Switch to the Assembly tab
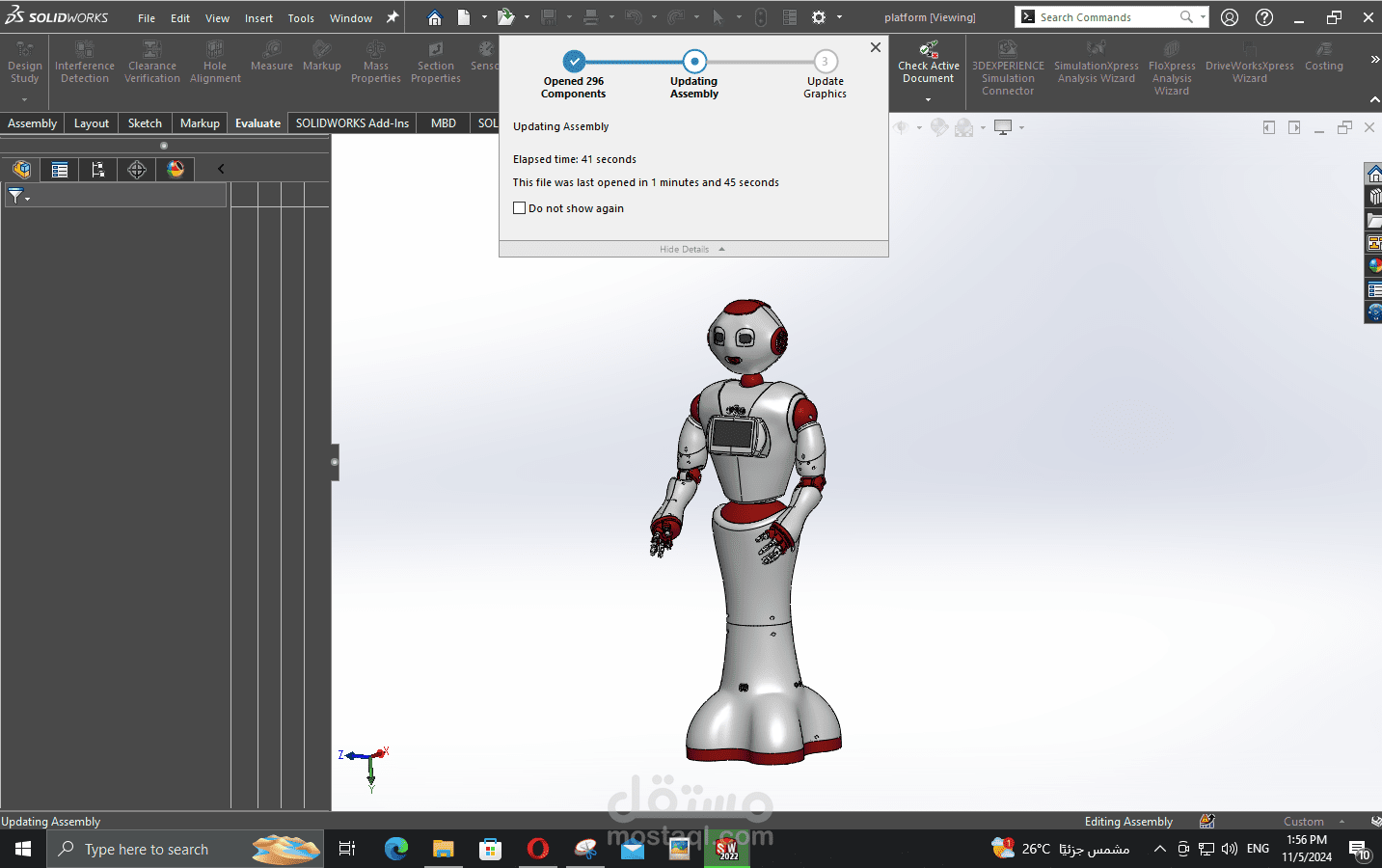The width and height of the screenshot is (1382, 868). pos(33,123)
